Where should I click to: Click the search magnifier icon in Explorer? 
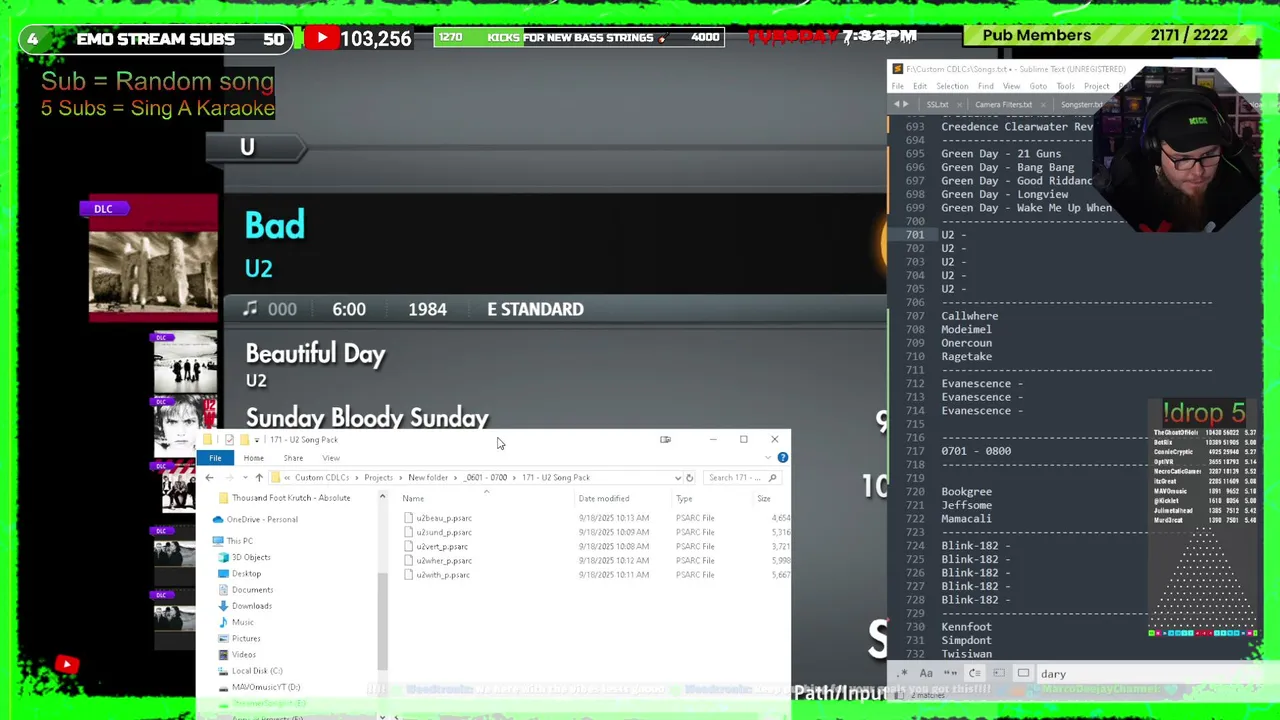(x=773, y=478)
